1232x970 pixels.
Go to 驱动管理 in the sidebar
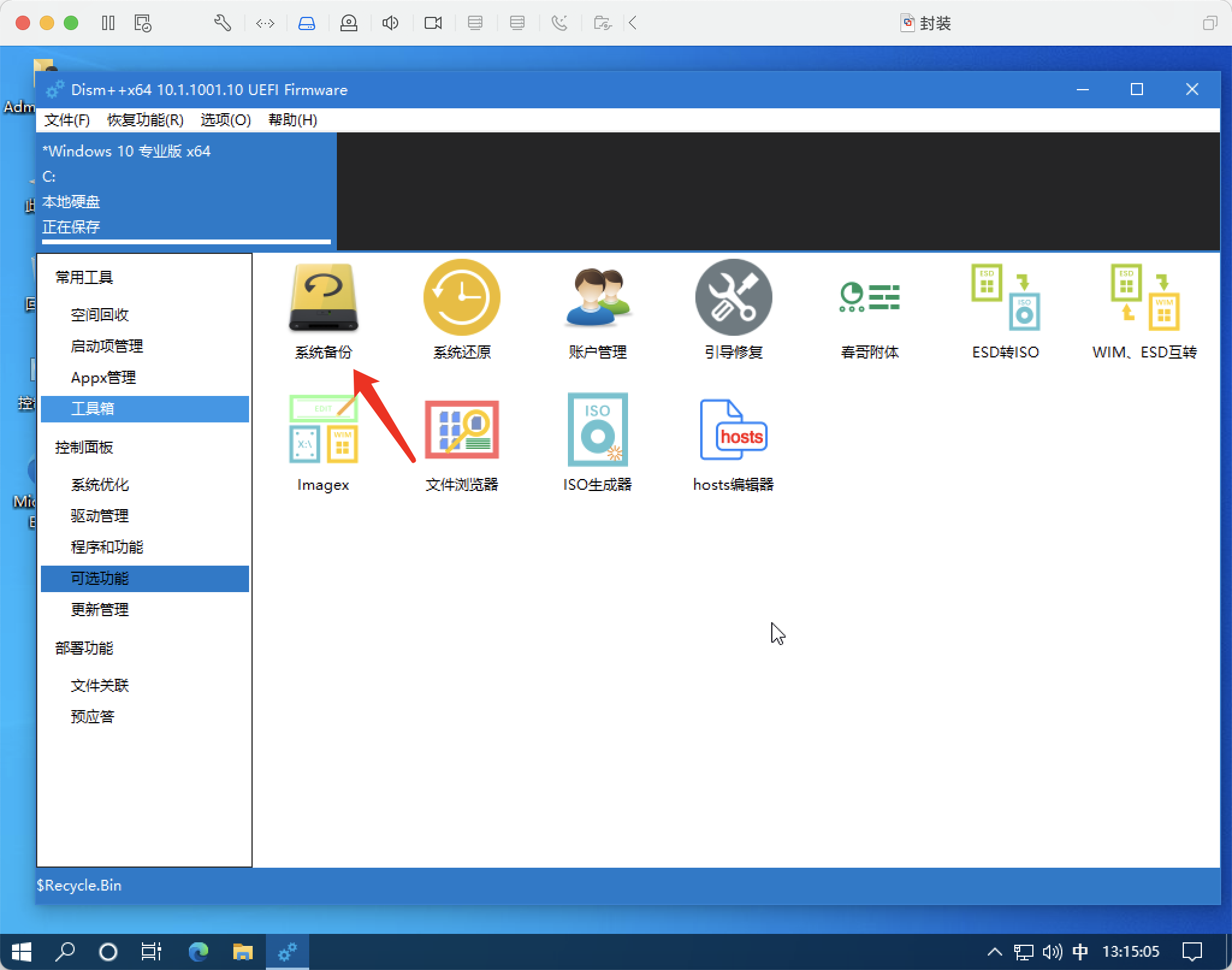pyautogui.click(x=100, y=516)
